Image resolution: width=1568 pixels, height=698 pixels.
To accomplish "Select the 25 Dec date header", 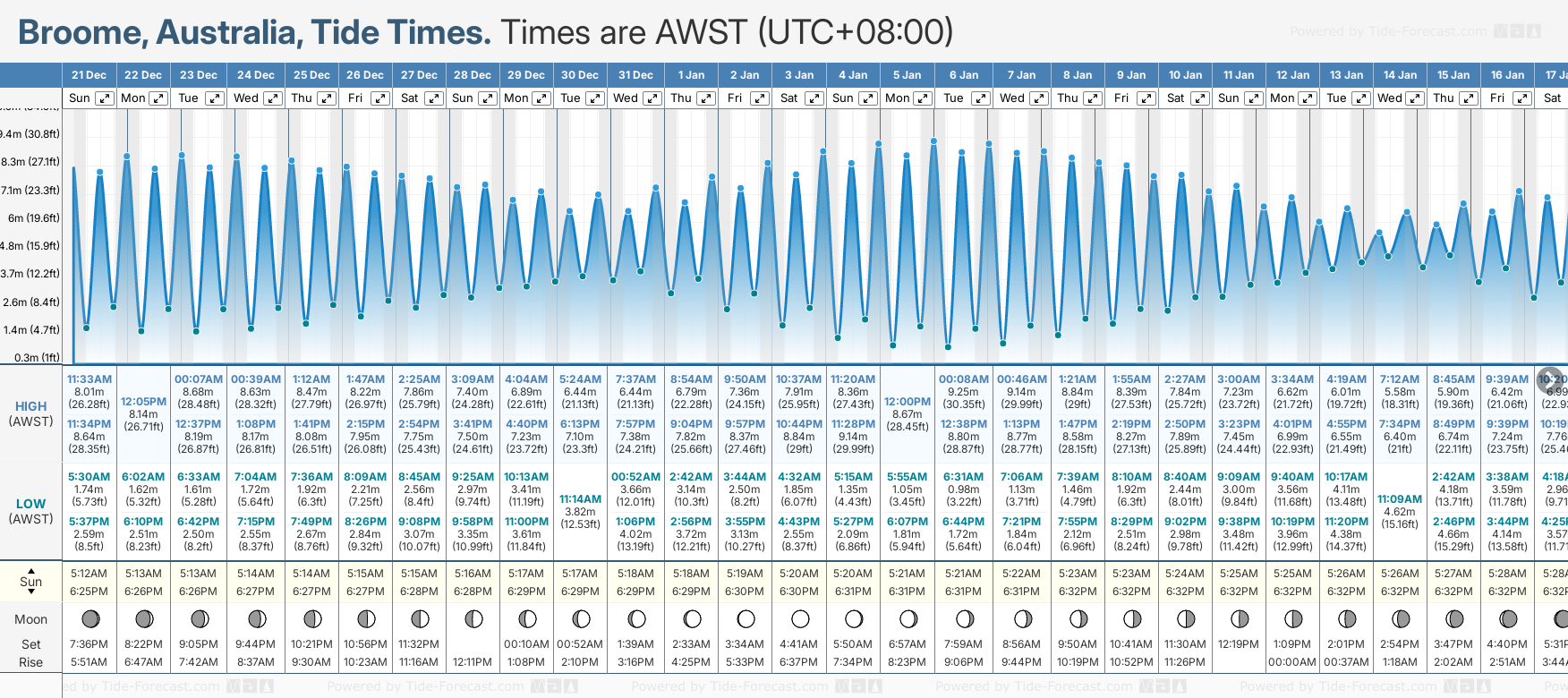I will pos(311,75).
